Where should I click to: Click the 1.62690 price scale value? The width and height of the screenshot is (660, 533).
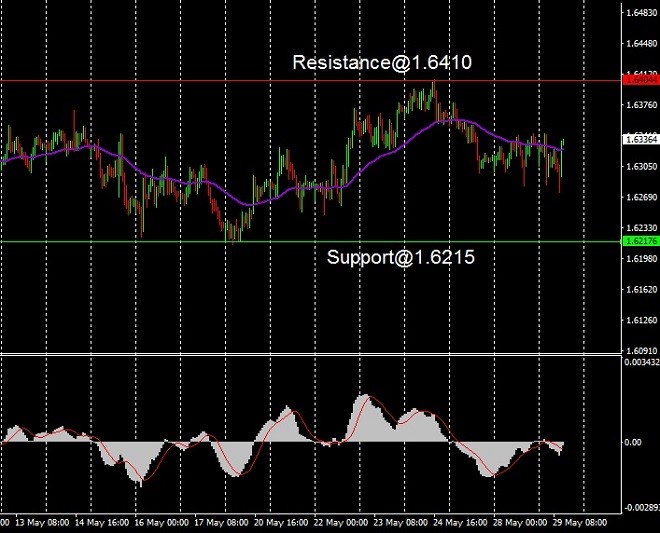click(x=642, y=197)
